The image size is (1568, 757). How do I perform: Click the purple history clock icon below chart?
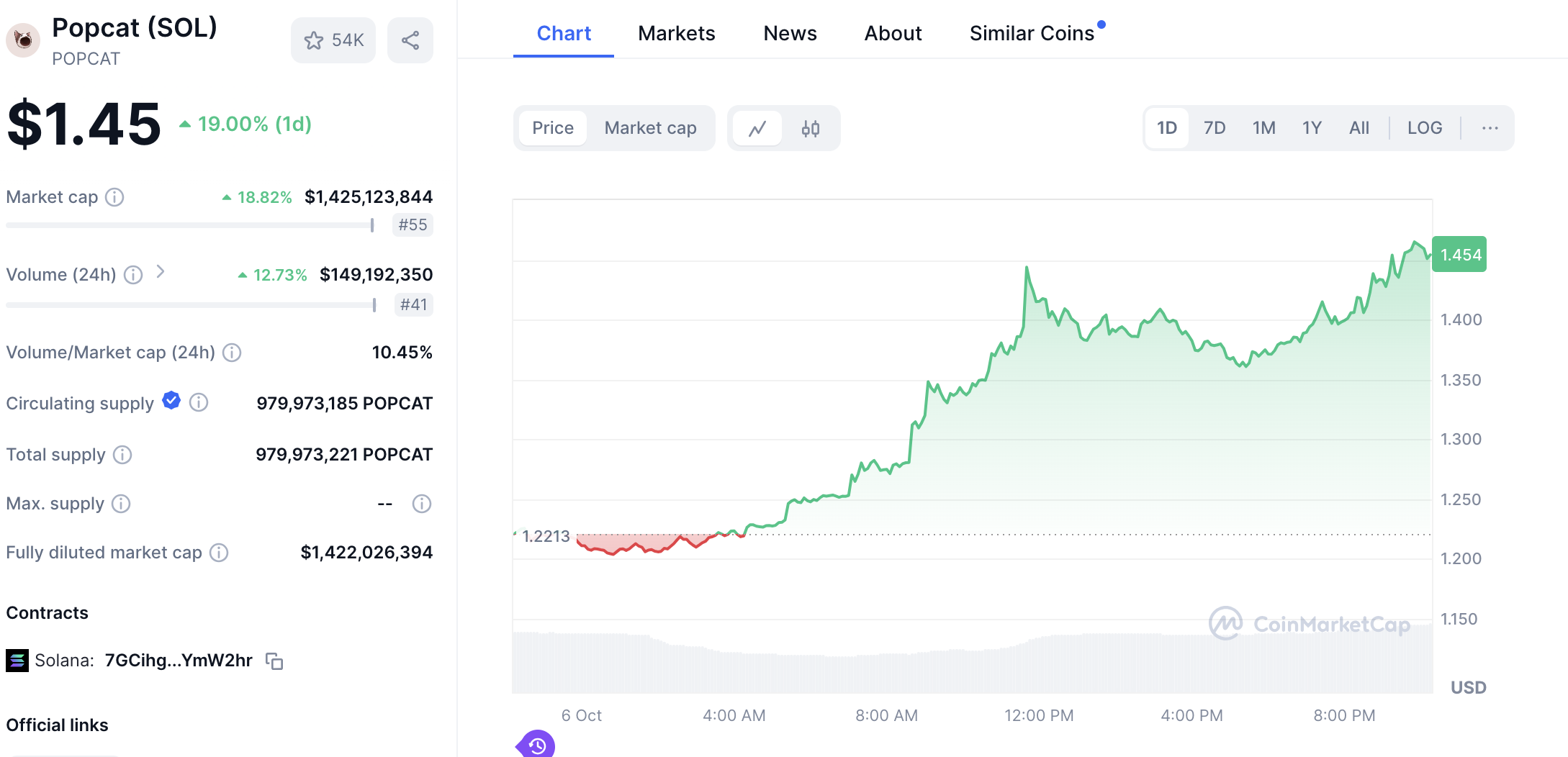tap(537, 745)
